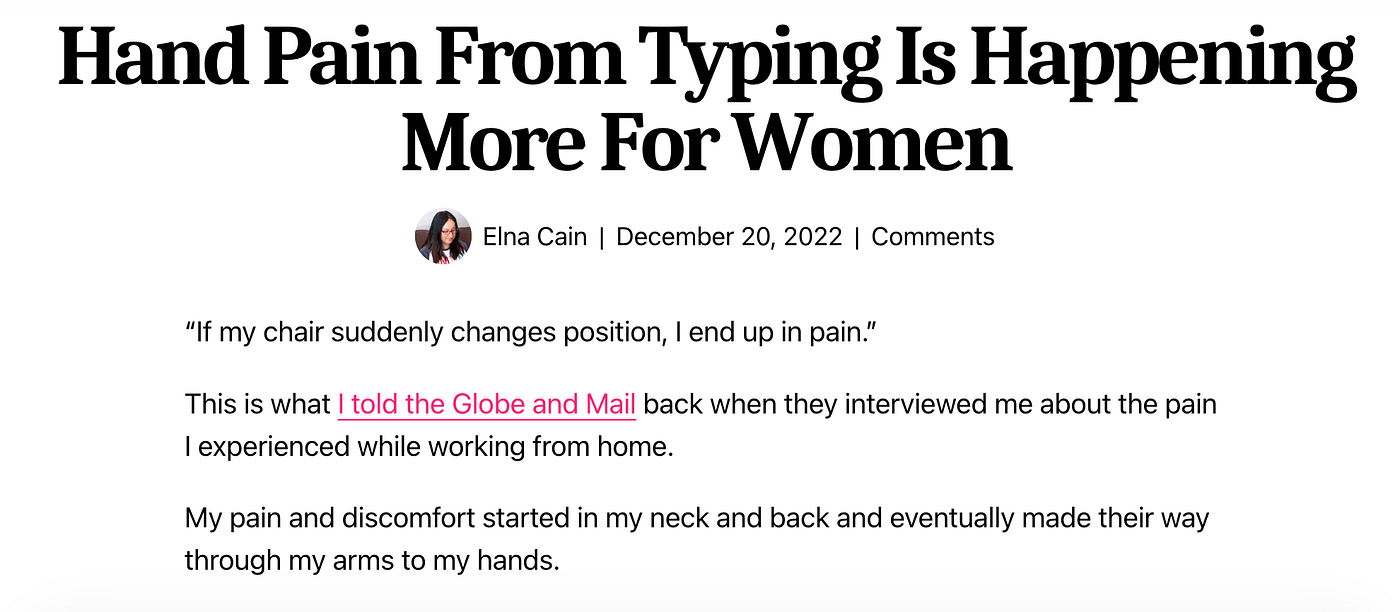The image size is (1400, 612).
Task: Click the line "I experienced while working from home."
Action: [x=430, y=446]
